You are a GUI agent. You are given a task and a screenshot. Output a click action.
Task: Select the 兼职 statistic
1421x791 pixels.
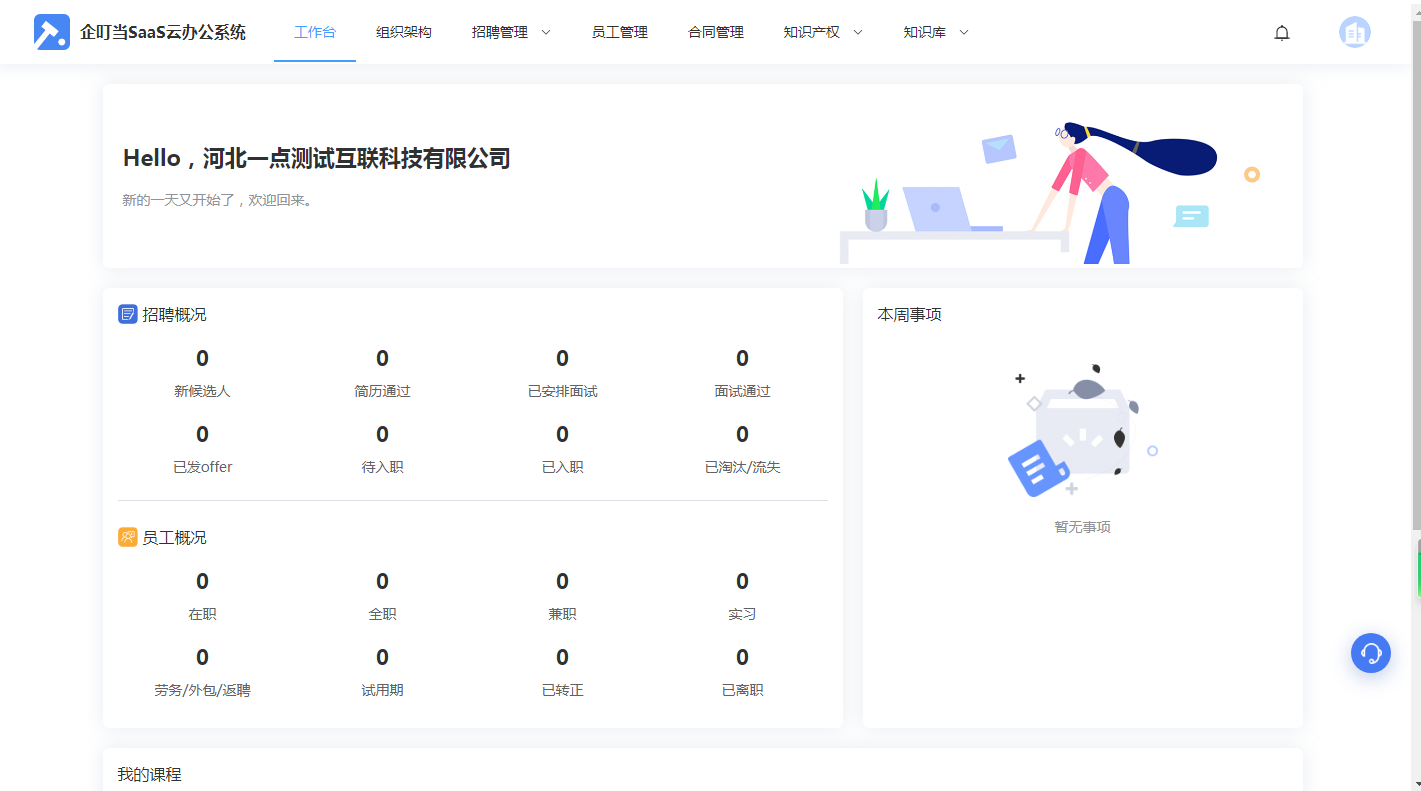tap(562, 597)
